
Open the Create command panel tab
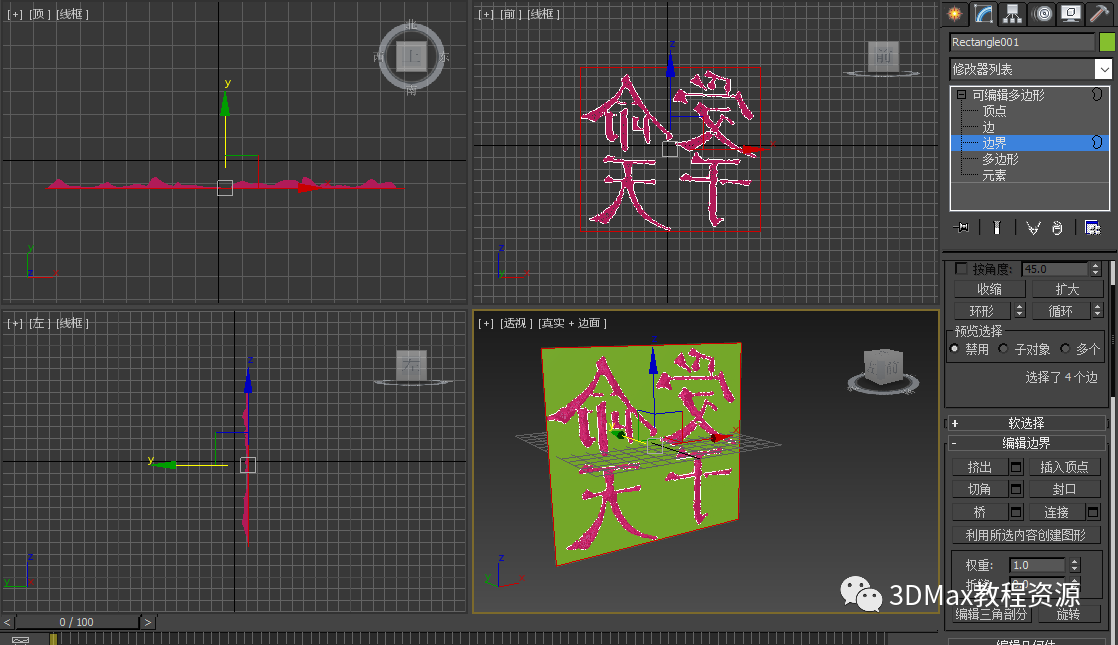954,14
